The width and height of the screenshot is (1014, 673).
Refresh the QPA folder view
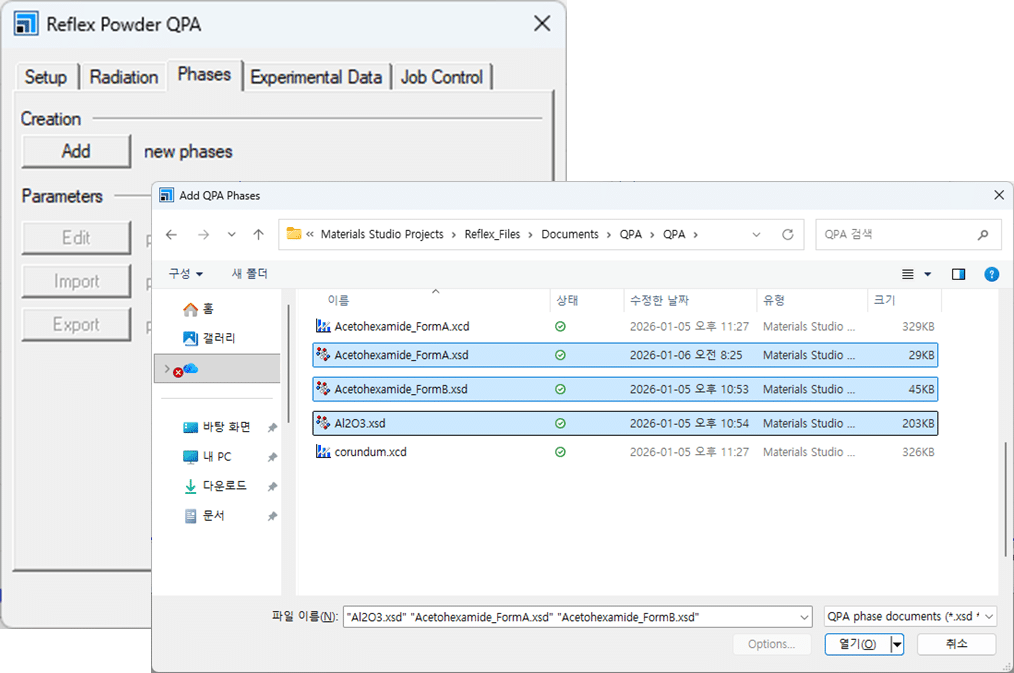pyautogui.click(x=788, y=235)
